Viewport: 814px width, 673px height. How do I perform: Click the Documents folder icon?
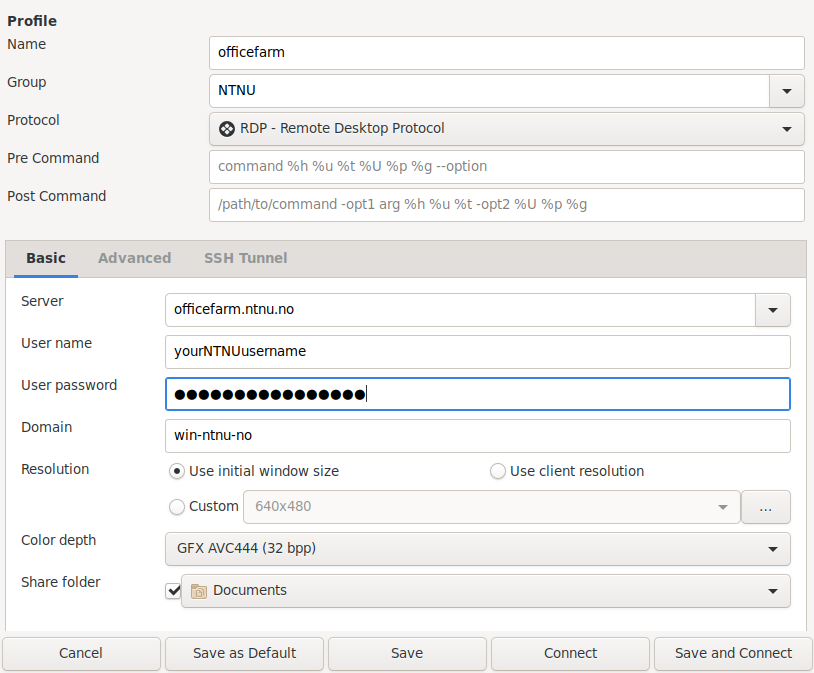pos(199,591)
